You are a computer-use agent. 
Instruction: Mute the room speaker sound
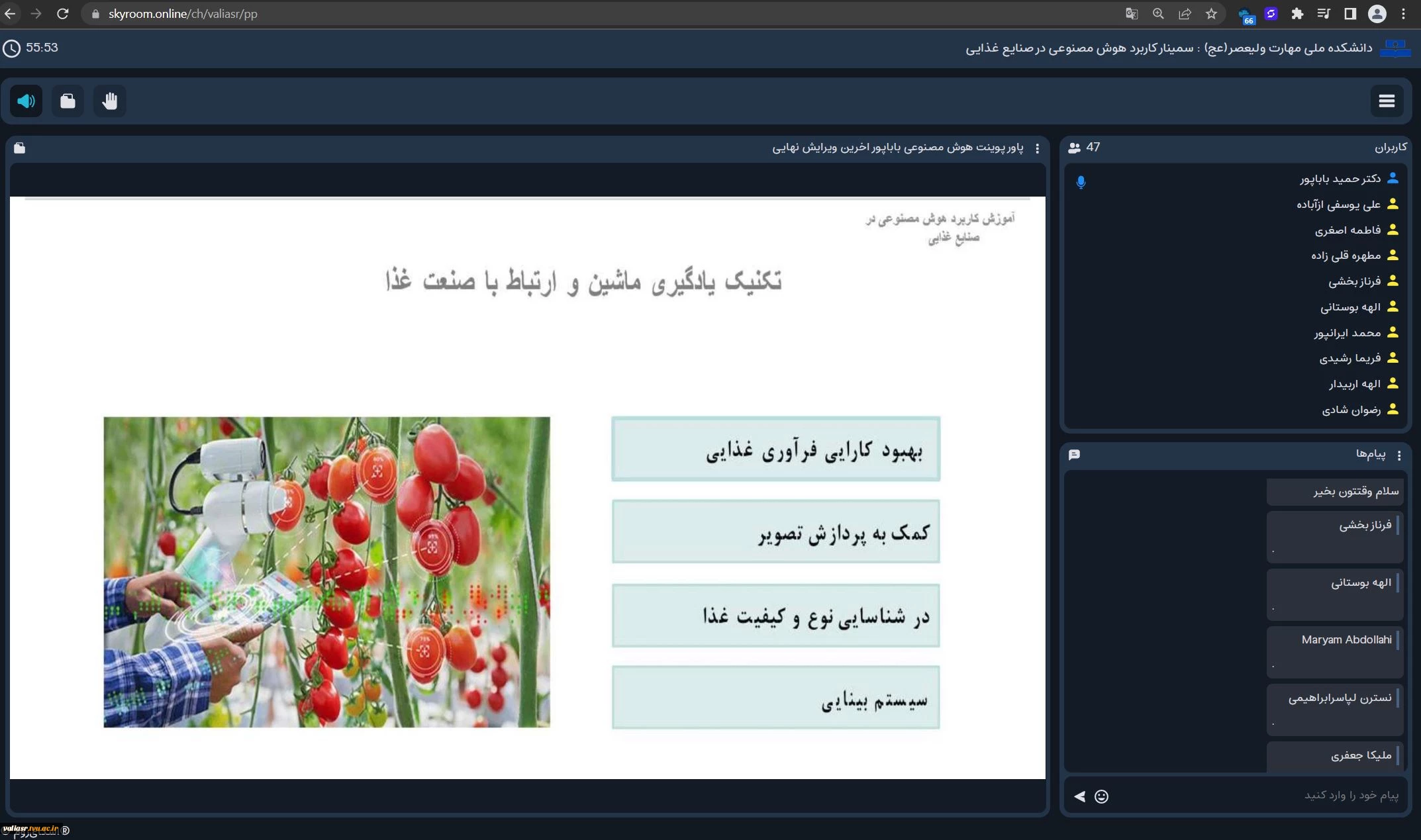coord(26,101)
